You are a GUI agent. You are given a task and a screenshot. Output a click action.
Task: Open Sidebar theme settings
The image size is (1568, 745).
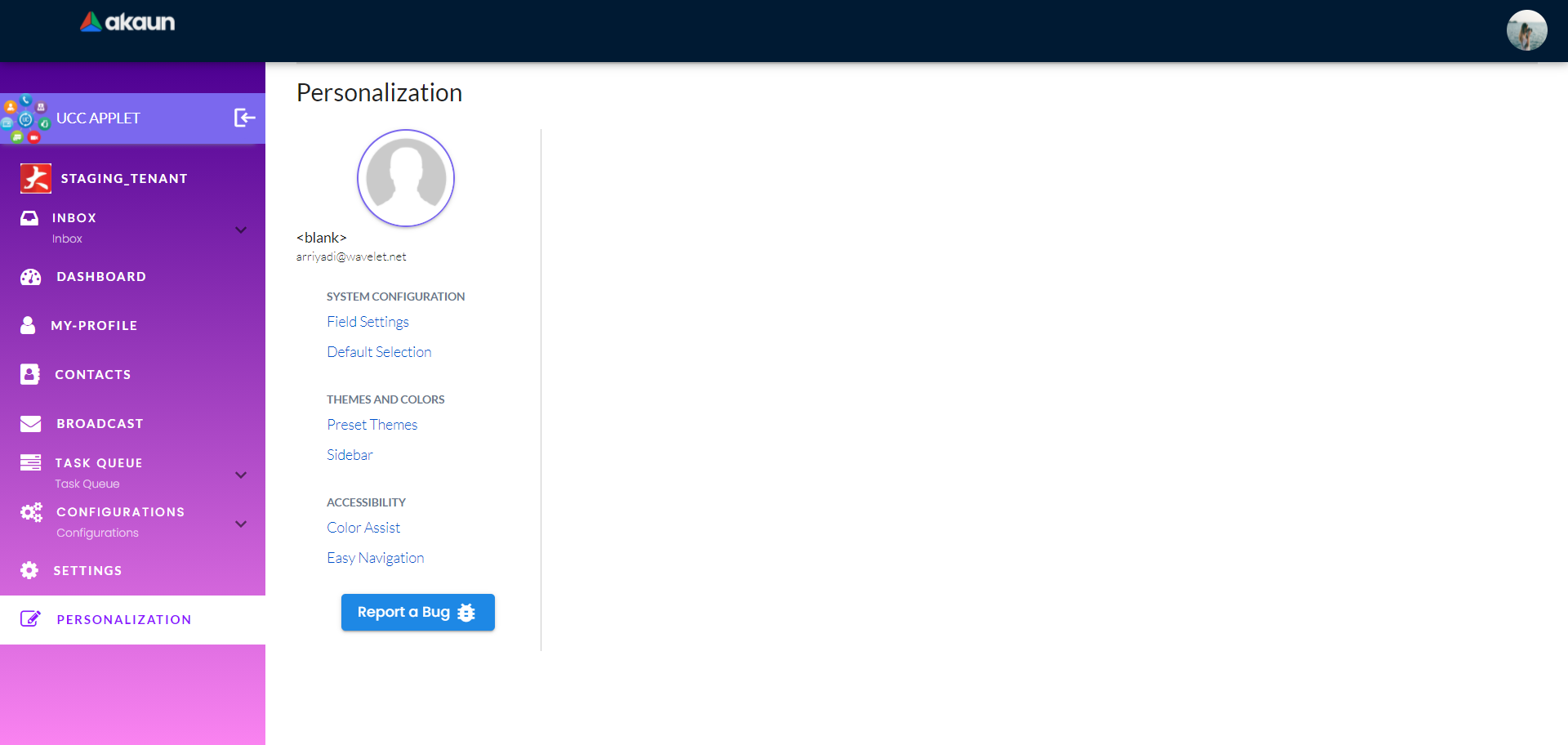pos(350,455)
